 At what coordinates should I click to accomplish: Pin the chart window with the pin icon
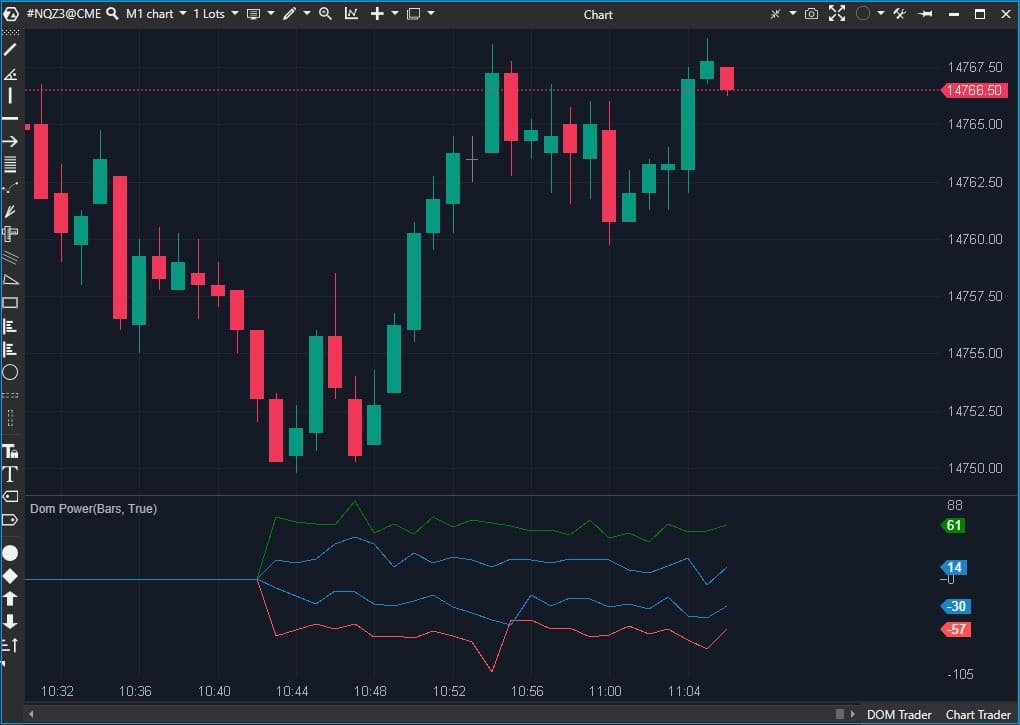point(925,14)
